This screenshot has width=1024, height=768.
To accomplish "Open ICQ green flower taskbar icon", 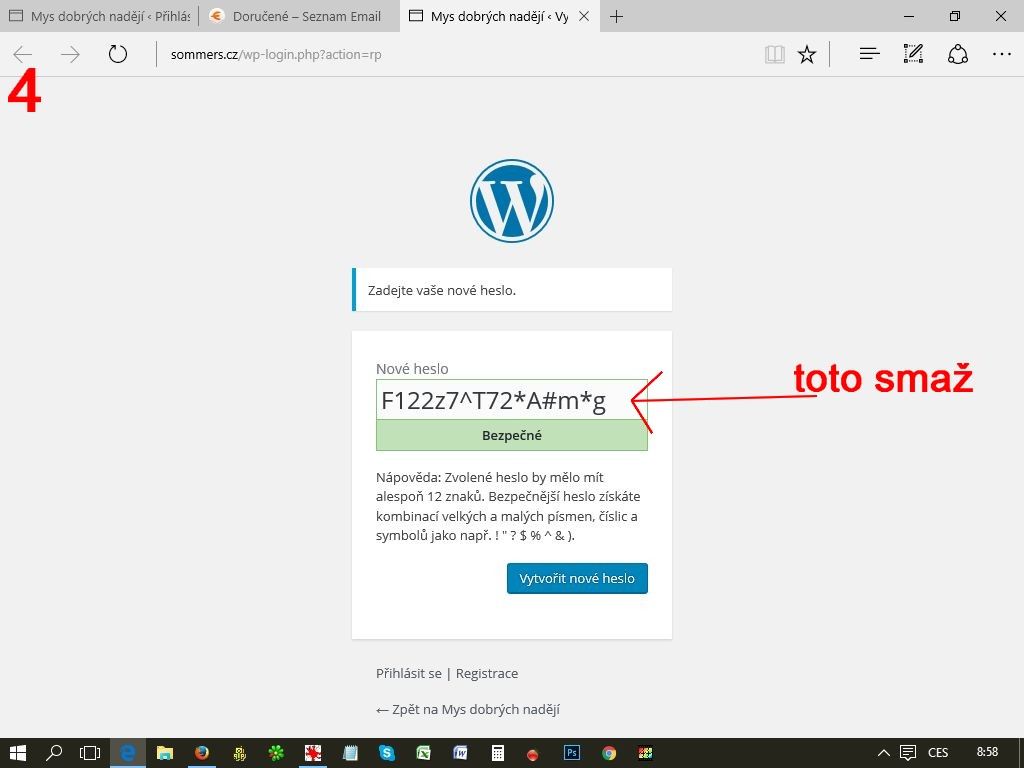I will click(276, 753).
